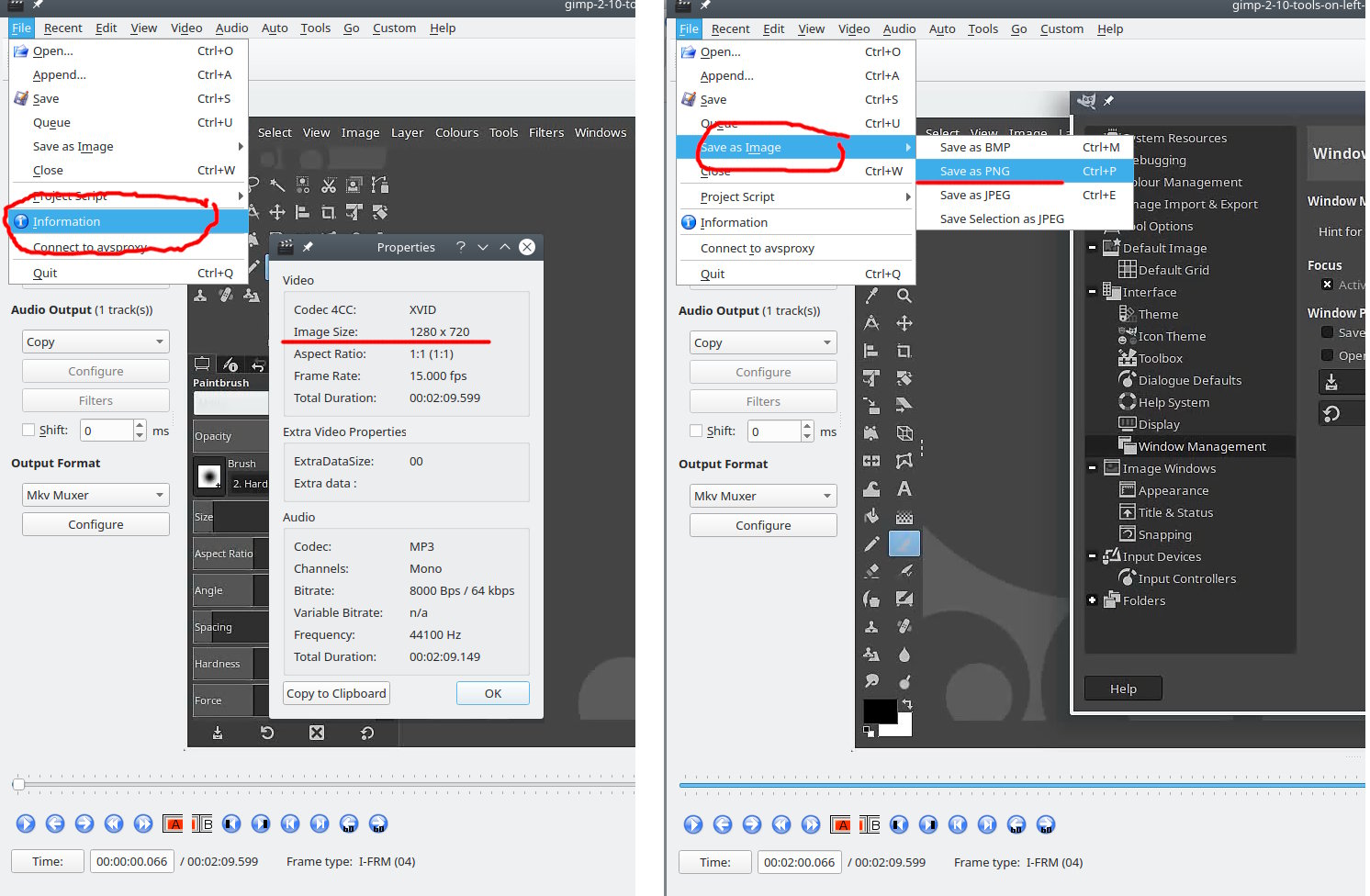Image resolution: width=1370 pixels, height=896 pixels.
Task: Click the Play button in the right Avidemux window
Action: (693, 824)
